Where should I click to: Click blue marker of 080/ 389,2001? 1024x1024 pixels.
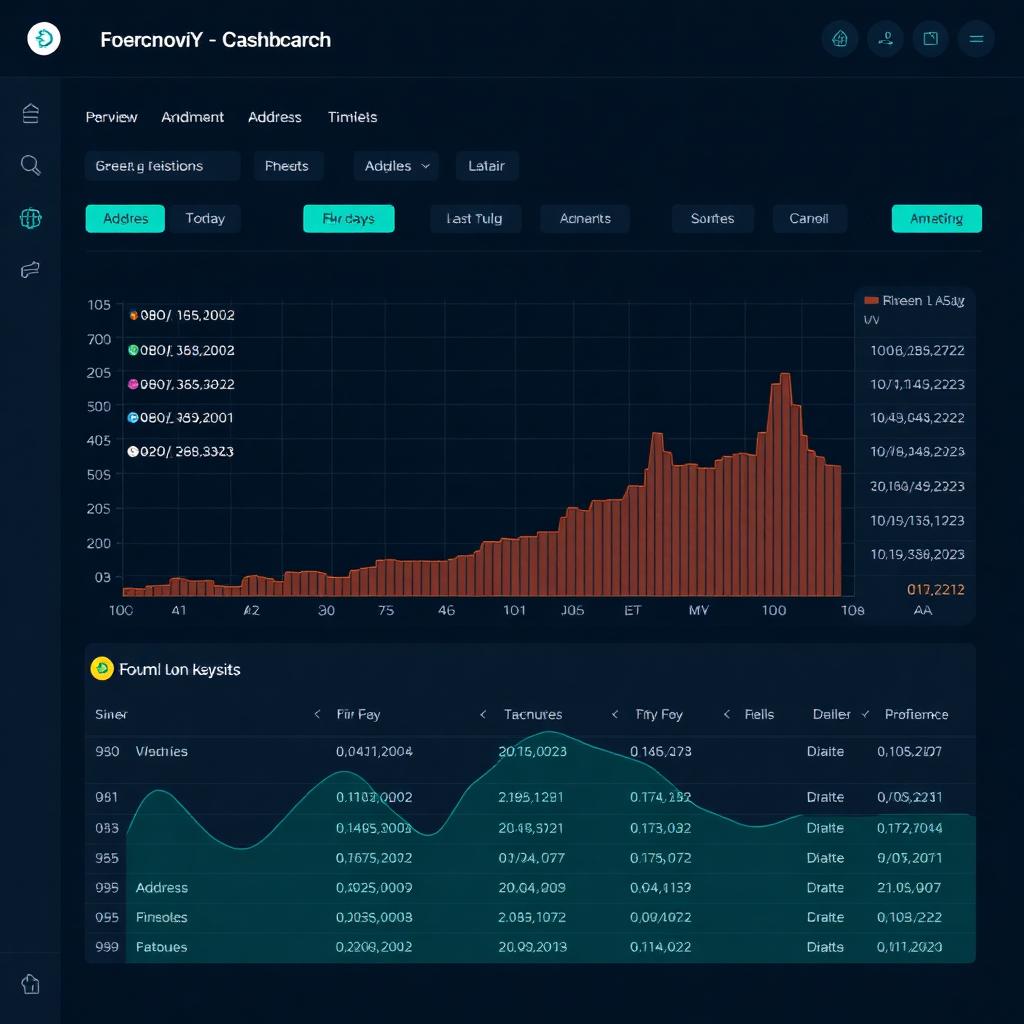[x=133, y=417]
